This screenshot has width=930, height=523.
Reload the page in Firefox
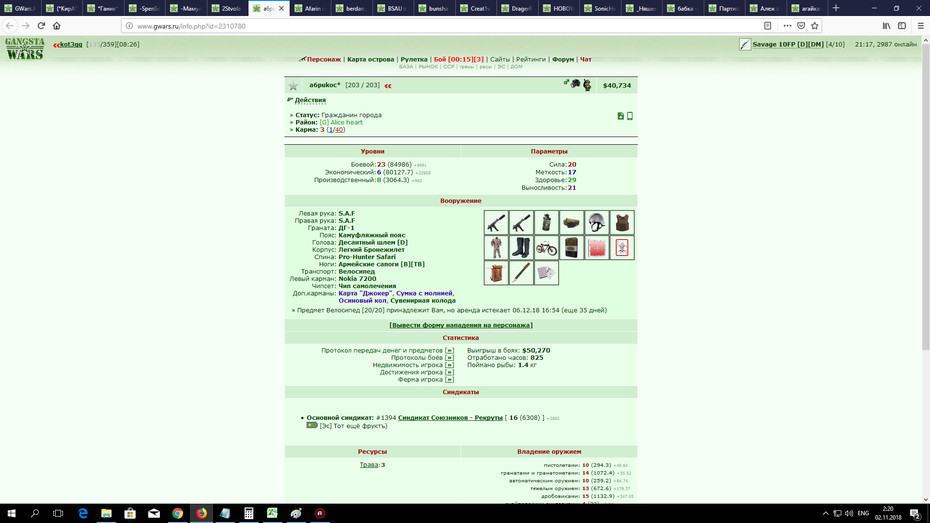(x=41, y=25)
